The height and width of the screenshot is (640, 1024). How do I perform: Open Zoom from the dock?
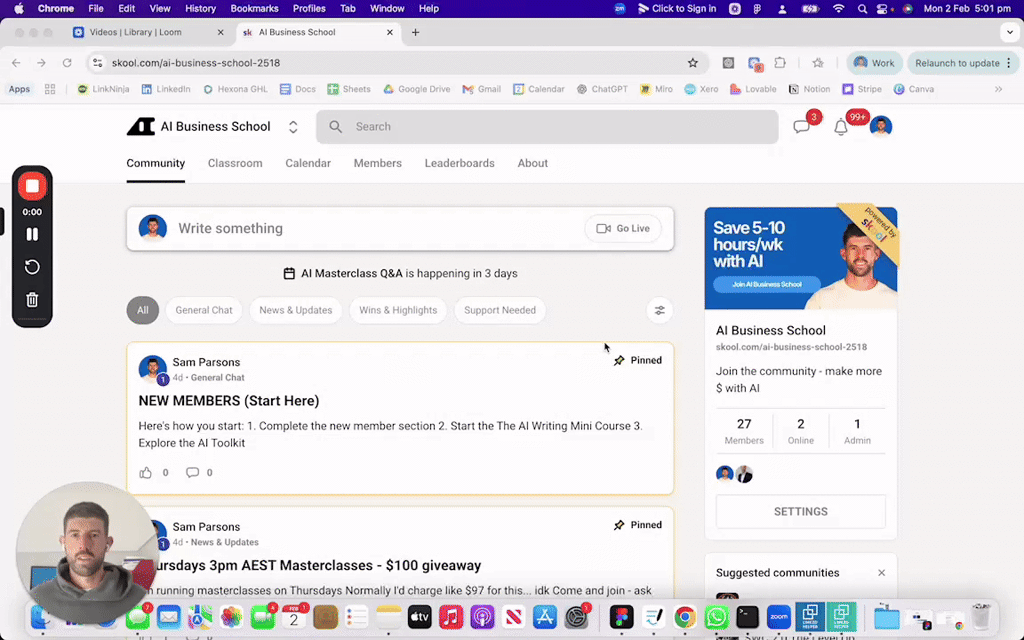point(778,616)
